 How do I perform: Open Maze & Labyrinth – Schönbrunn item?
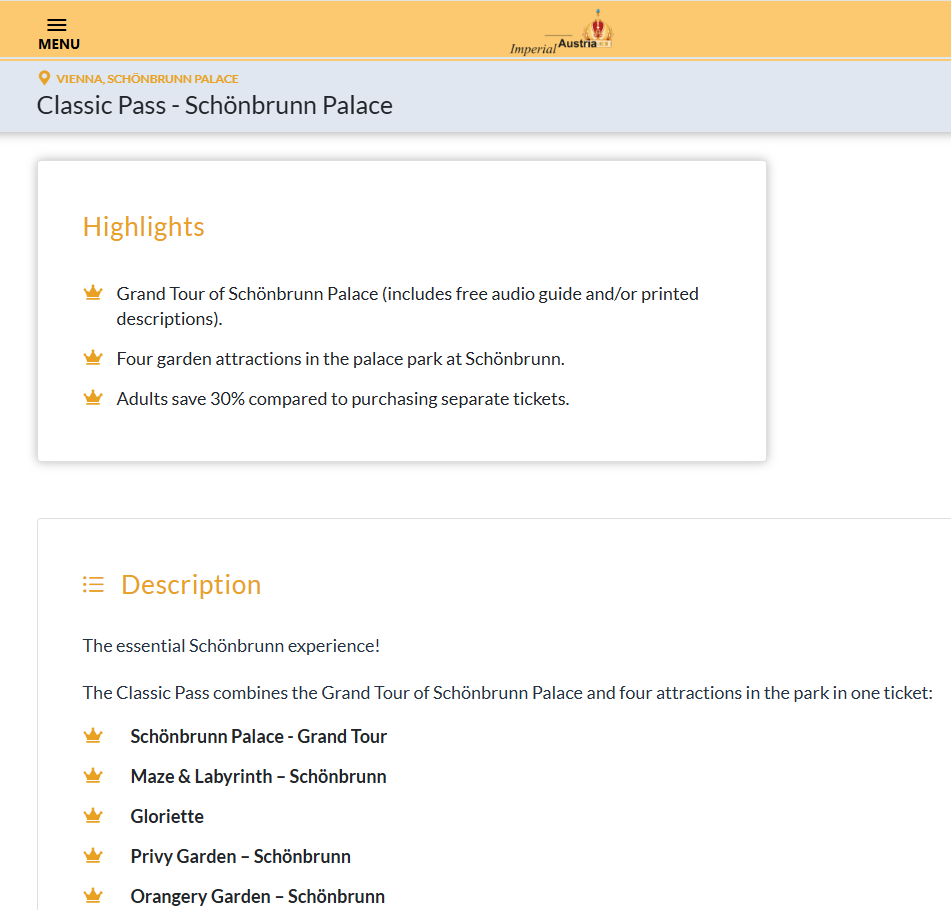coord(258,777)
